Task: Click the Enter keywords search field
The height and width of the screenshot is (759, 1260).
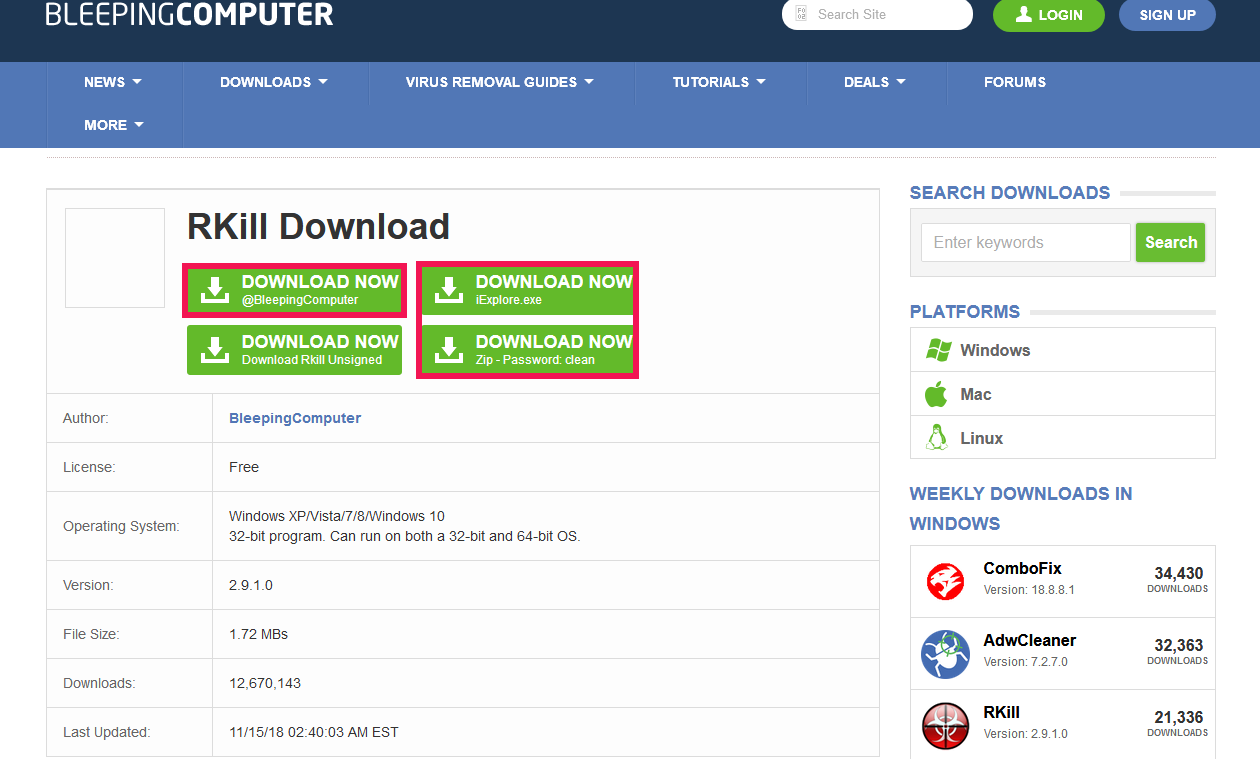Action: (x=1026, y=242)
